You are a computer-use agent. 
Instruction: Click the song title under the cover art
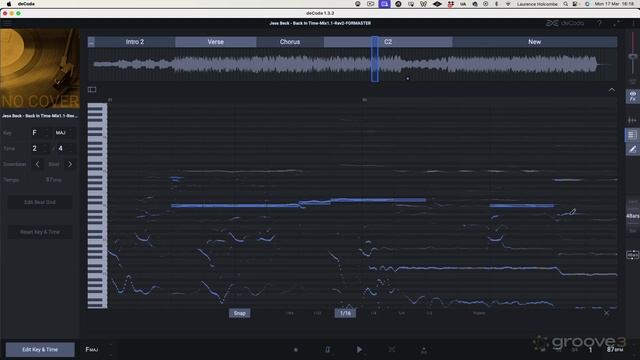coord(40,116)
